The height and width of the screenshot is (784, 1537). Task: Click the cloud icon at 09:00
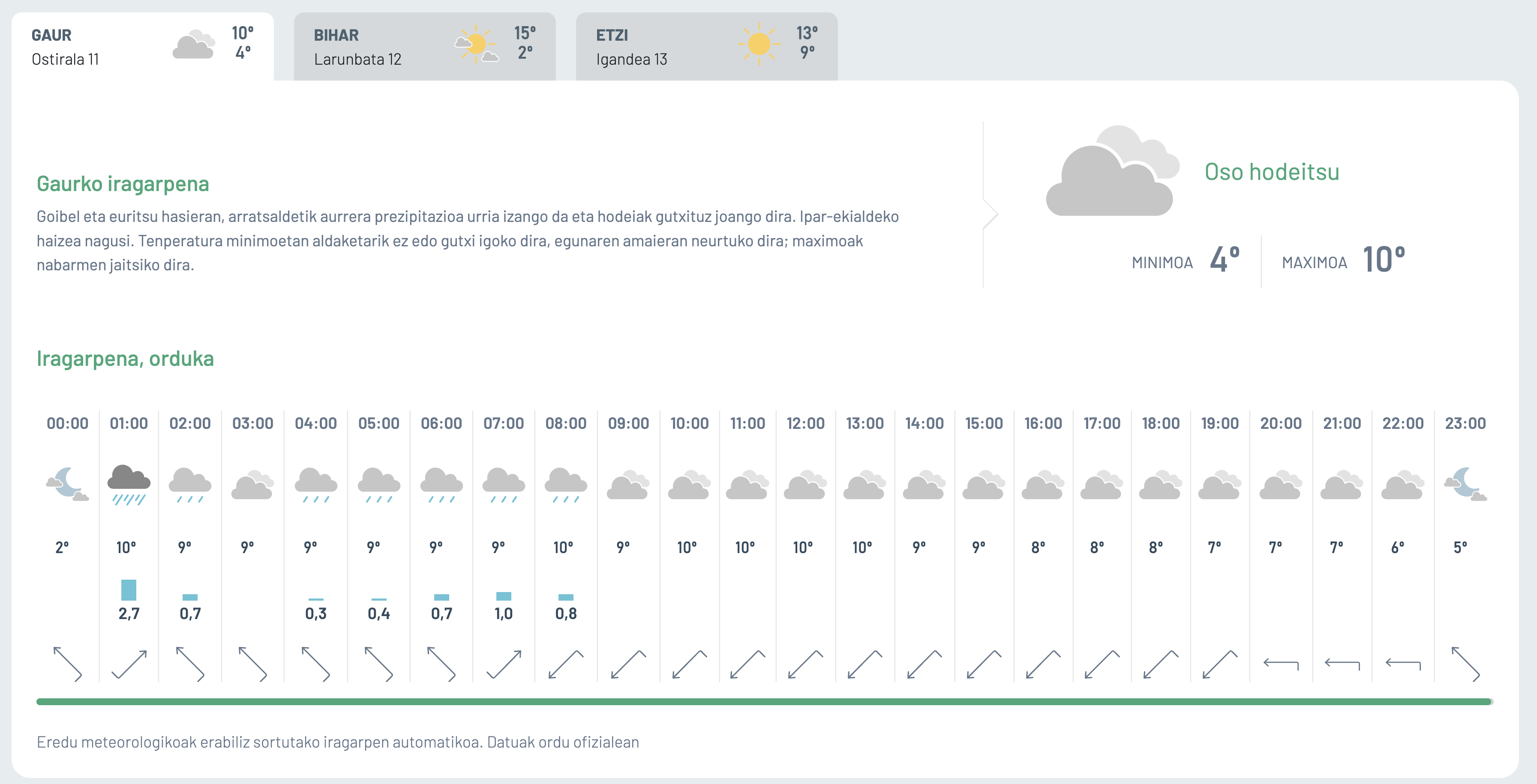coord(628,485)
